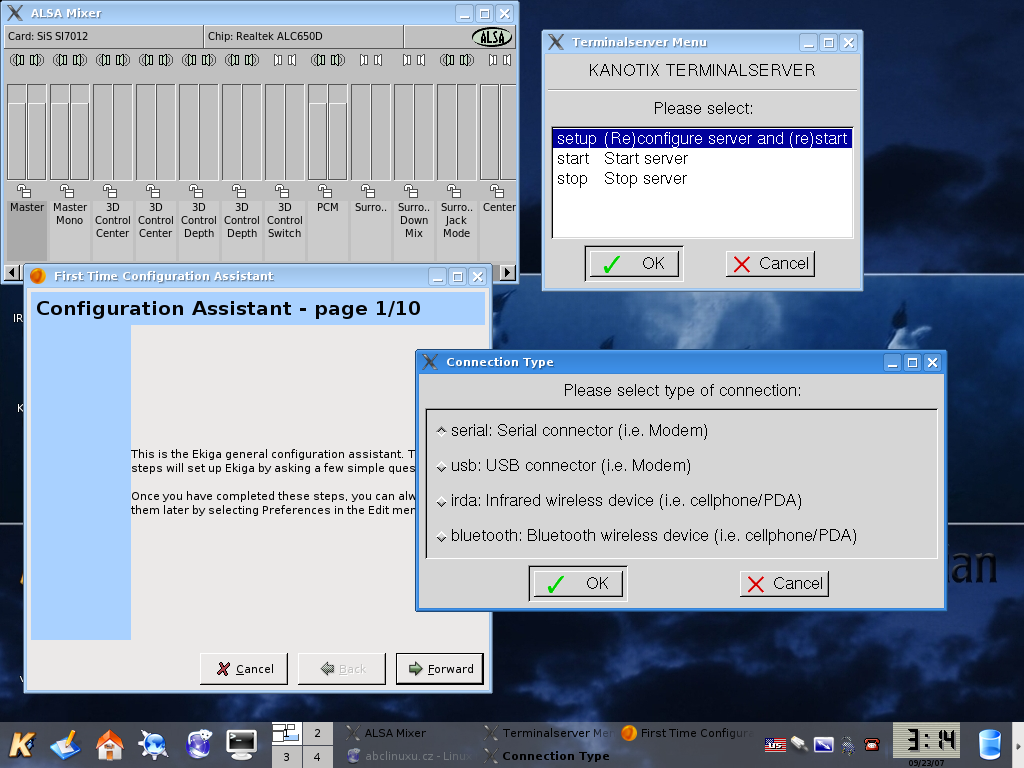Click the channel lock icon above Master Mono
The image size is (1024, 768).
coord(67,191)
